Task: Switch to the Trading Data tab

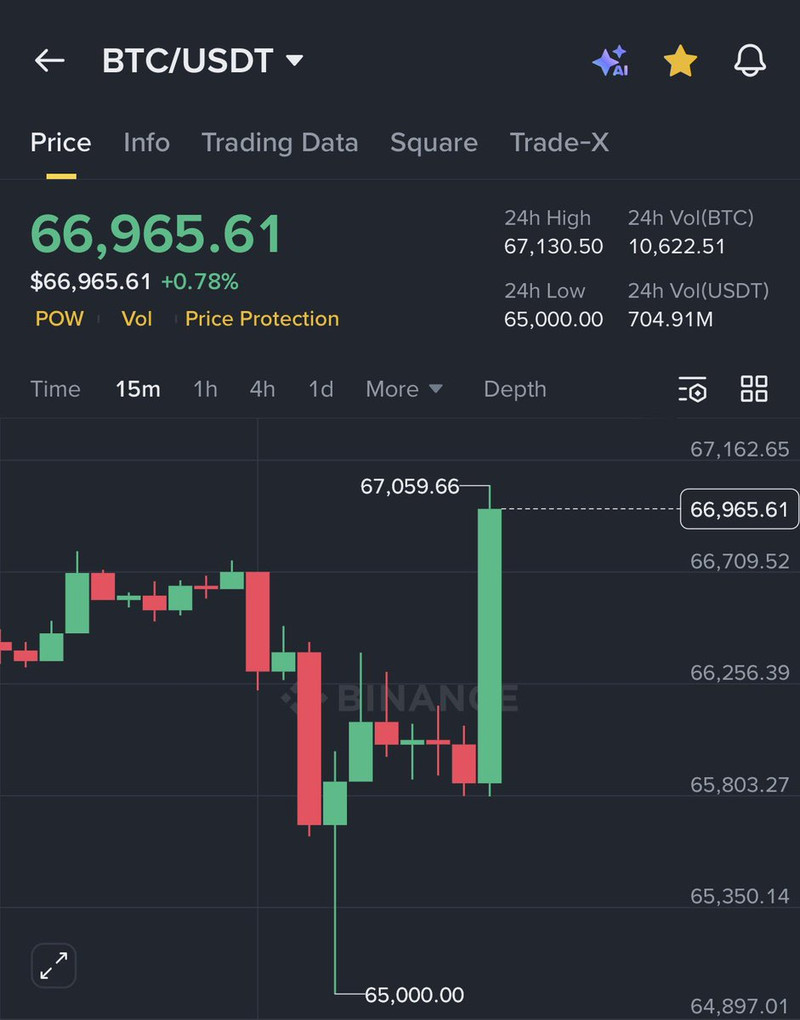Action: tap(280, 143)
